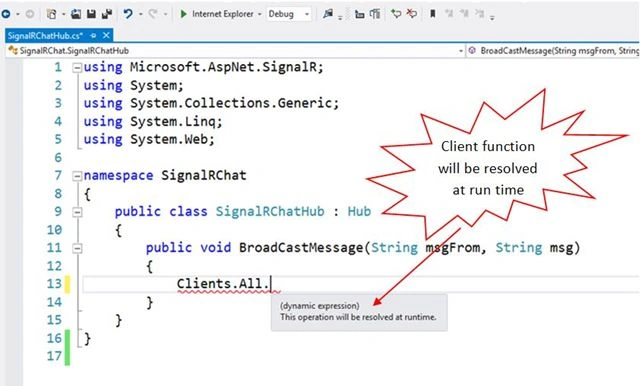640x386 pixels.
Task: Click 'Clients.All.' on line 13
Action: point(223,284)
